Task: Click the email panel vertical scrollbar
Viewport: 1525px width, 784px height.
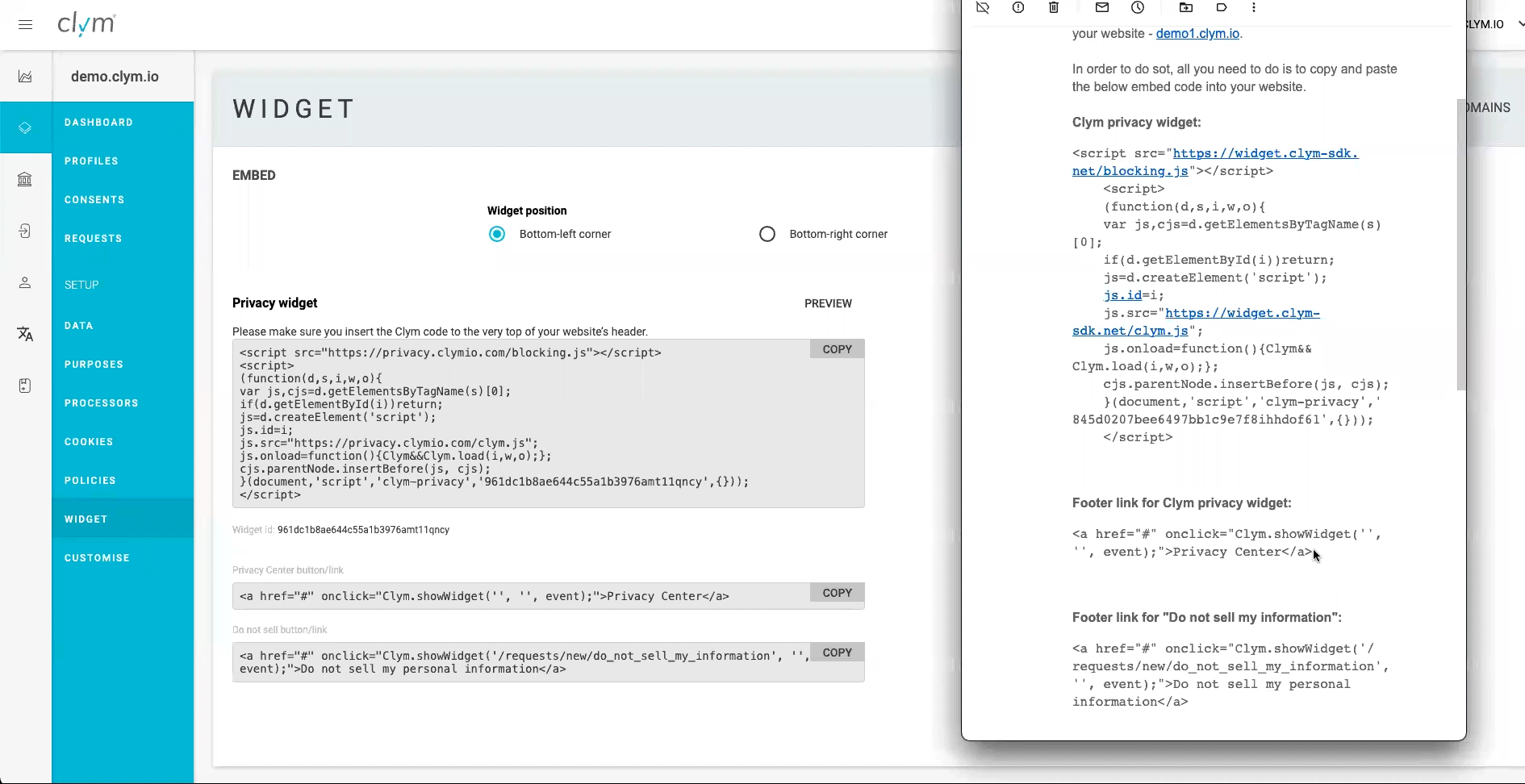Action: tap(1460, 245)
